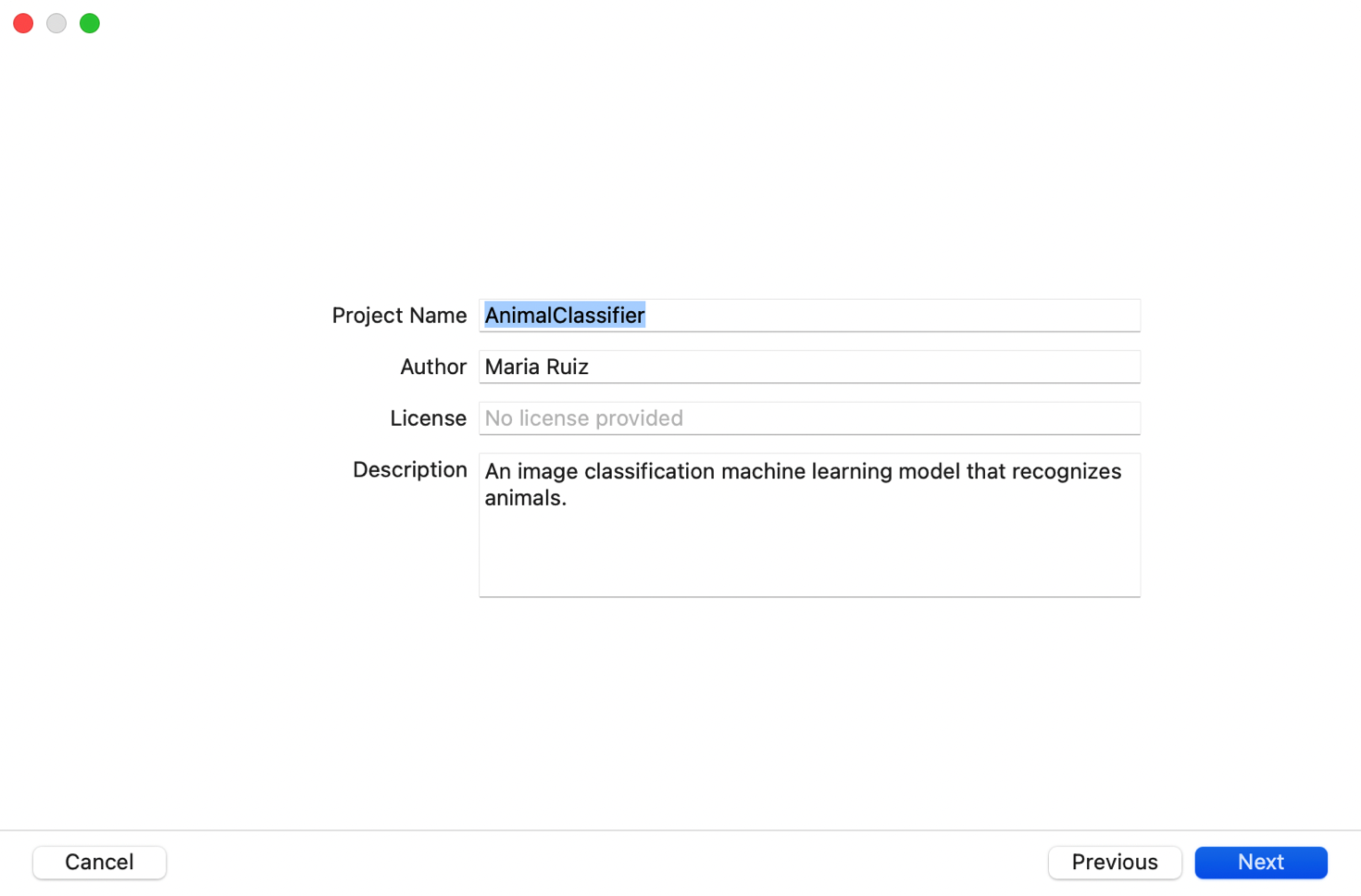Viewport: 1361px width, 896px height.
Task: Click the blue Next button
Action: pos(1260,862)
